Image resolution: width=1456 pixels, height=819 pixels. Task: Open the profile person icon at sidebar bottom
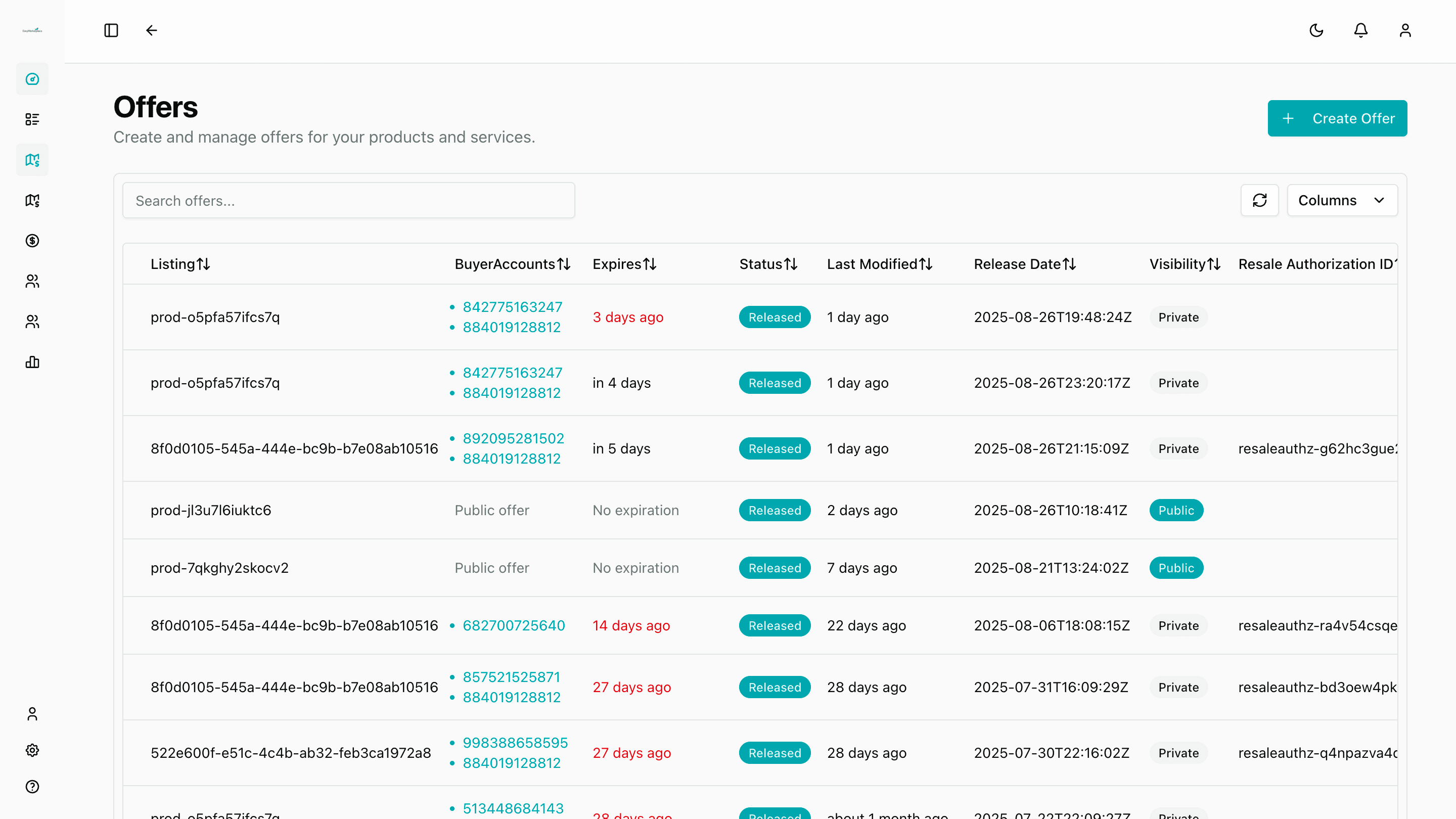click(x=32, y=714)
